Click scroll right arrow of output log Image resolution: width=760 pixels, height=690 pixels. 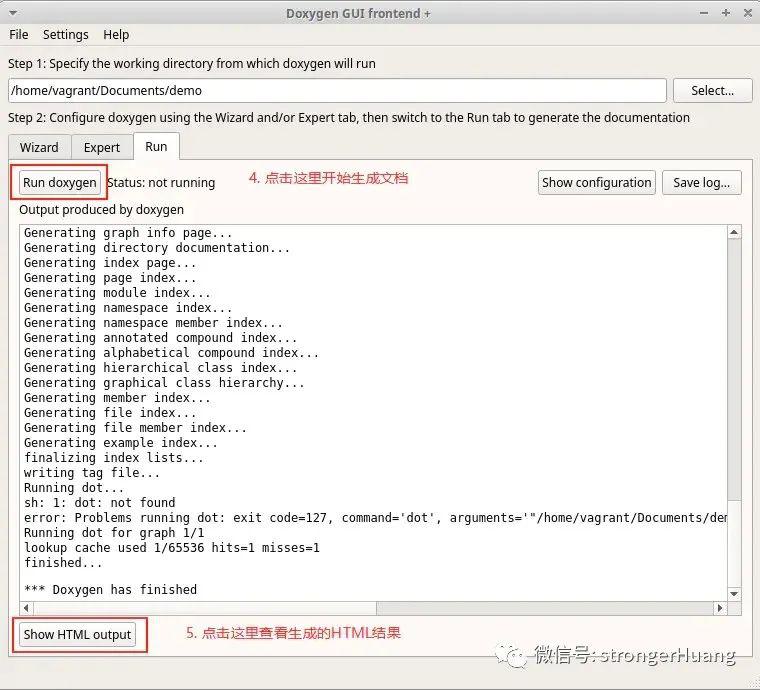tap(721, 608)
